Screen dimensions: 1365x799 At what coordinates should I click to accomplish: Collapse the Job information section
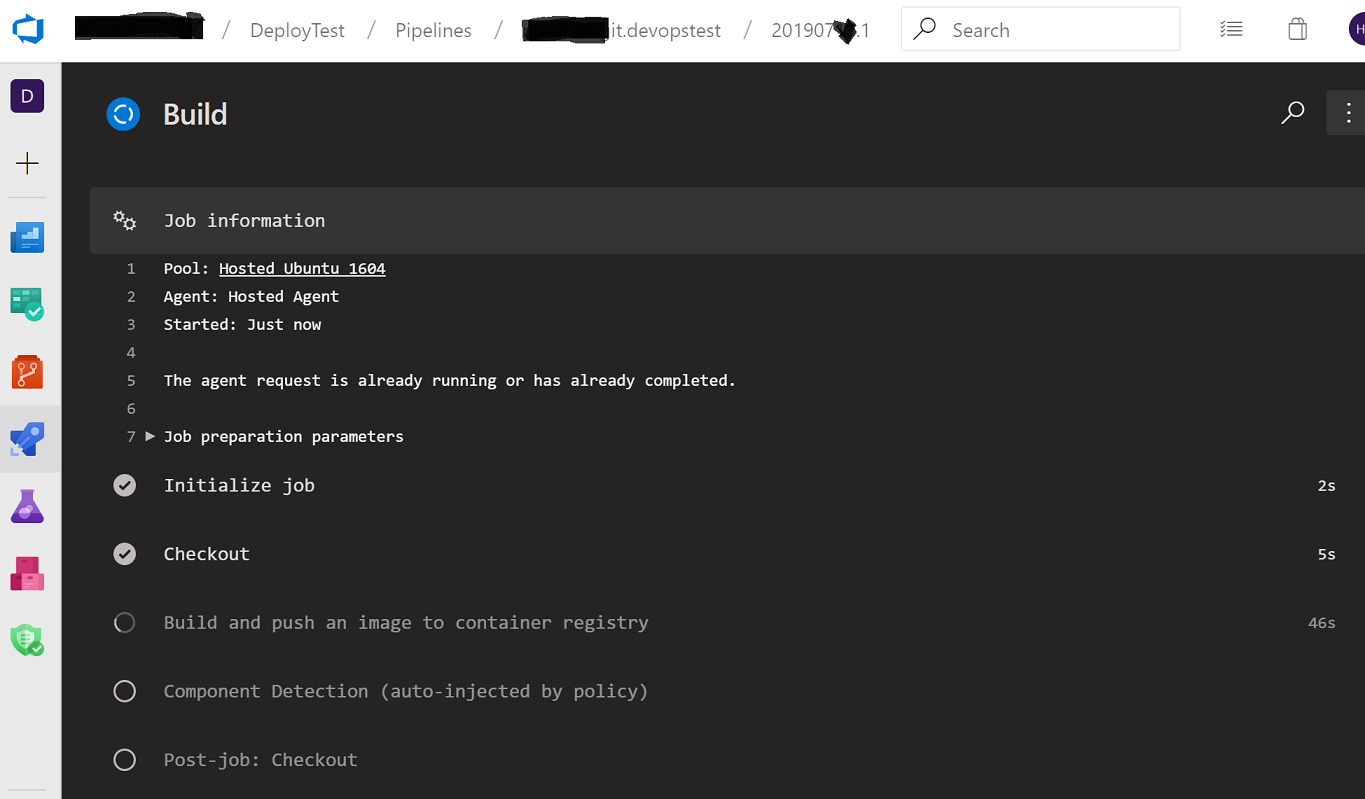coord(244,220)
